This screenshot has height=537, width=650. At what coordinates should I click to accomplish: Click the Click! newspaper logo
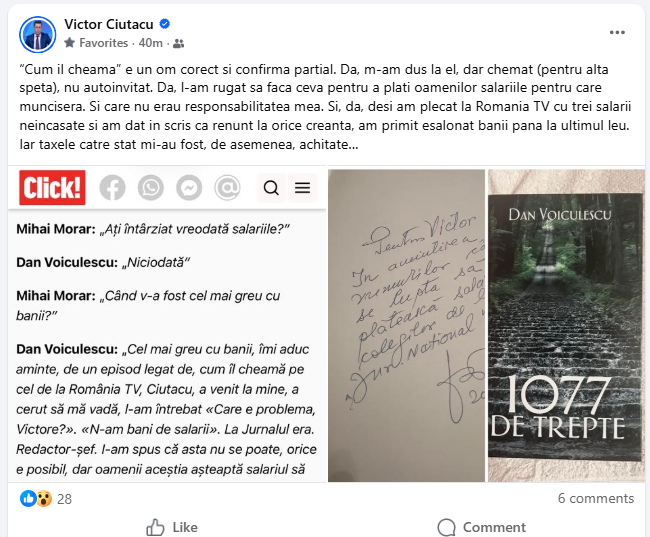(52, 187)
